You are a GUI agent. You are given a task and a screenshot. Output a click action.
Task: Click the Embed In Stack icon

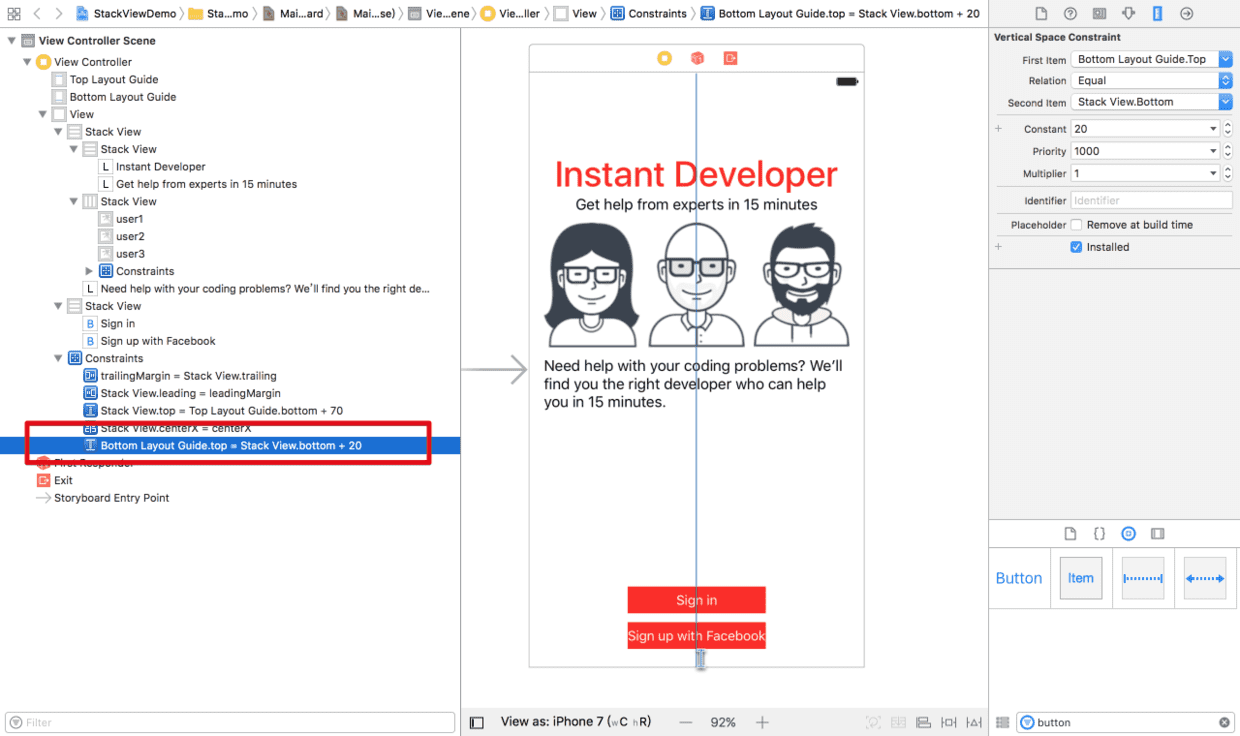tap(898, 722)
